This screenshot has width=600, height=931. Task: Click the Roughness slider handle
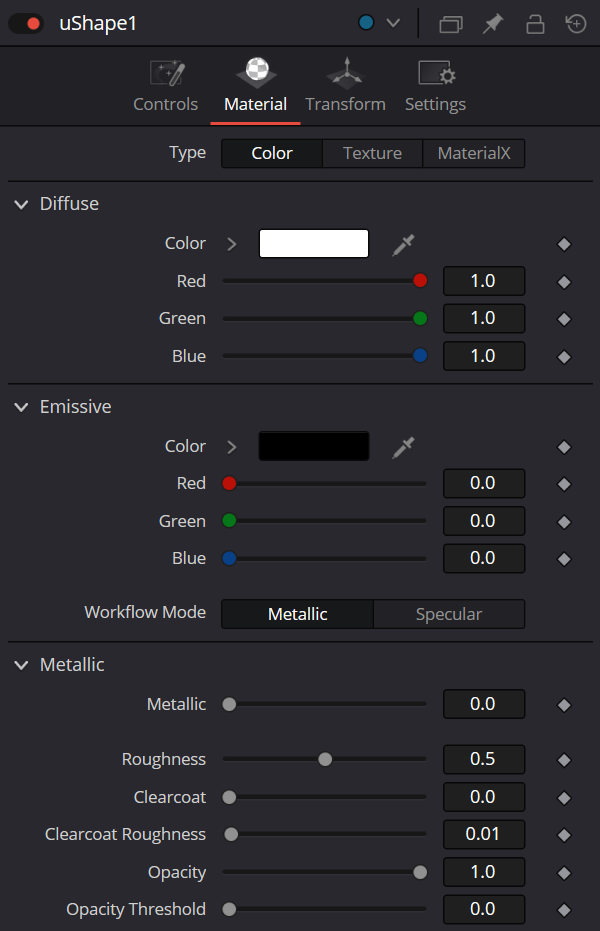325,759
